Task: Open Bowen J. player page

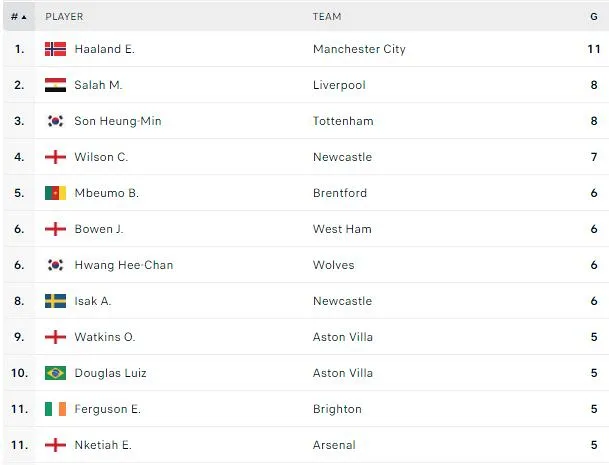Action: pyautogui.click(x=99, y=229)
